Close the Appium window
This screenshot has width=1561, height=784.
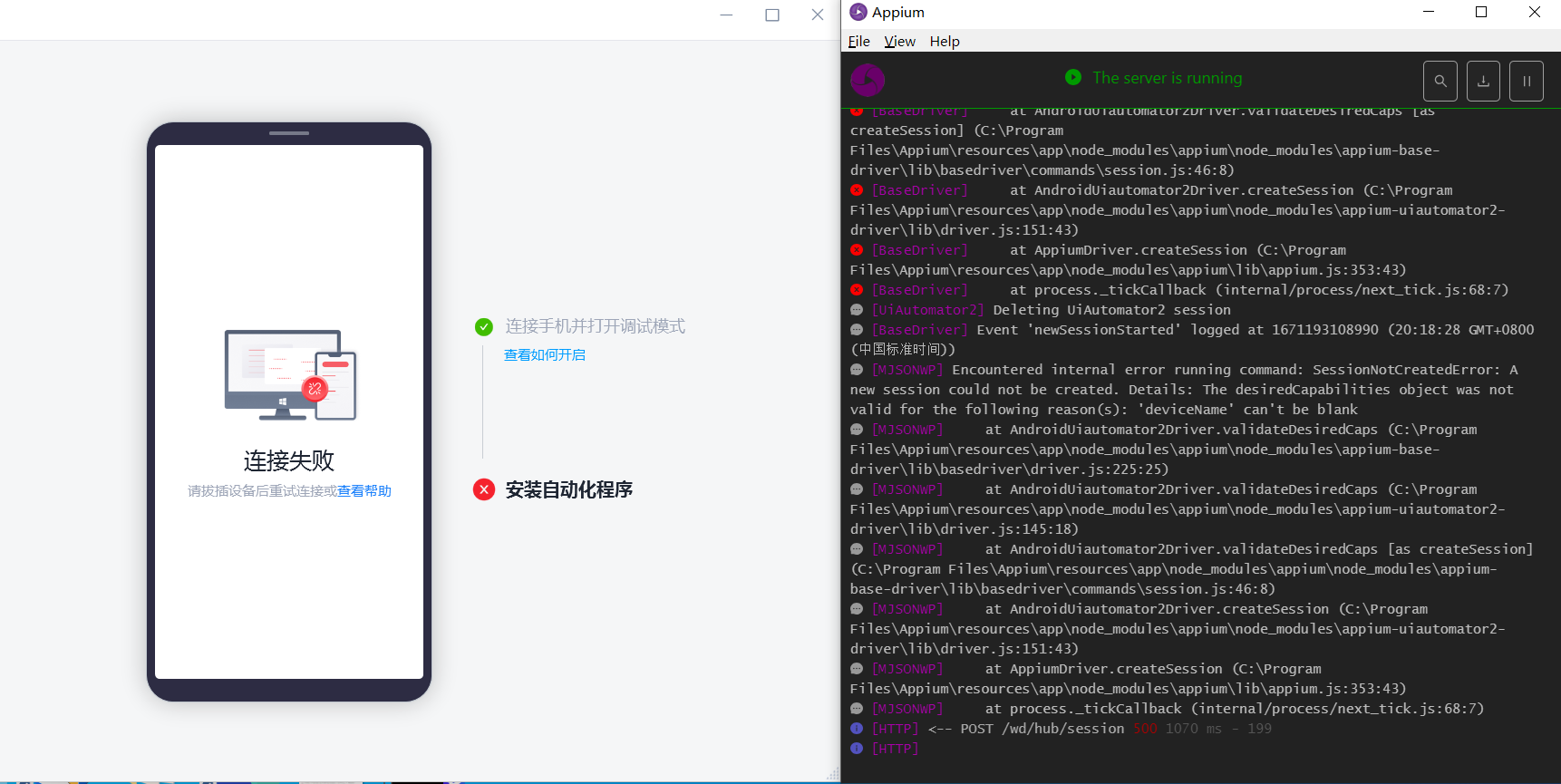pyautogui.click(x=1535, y=12)
